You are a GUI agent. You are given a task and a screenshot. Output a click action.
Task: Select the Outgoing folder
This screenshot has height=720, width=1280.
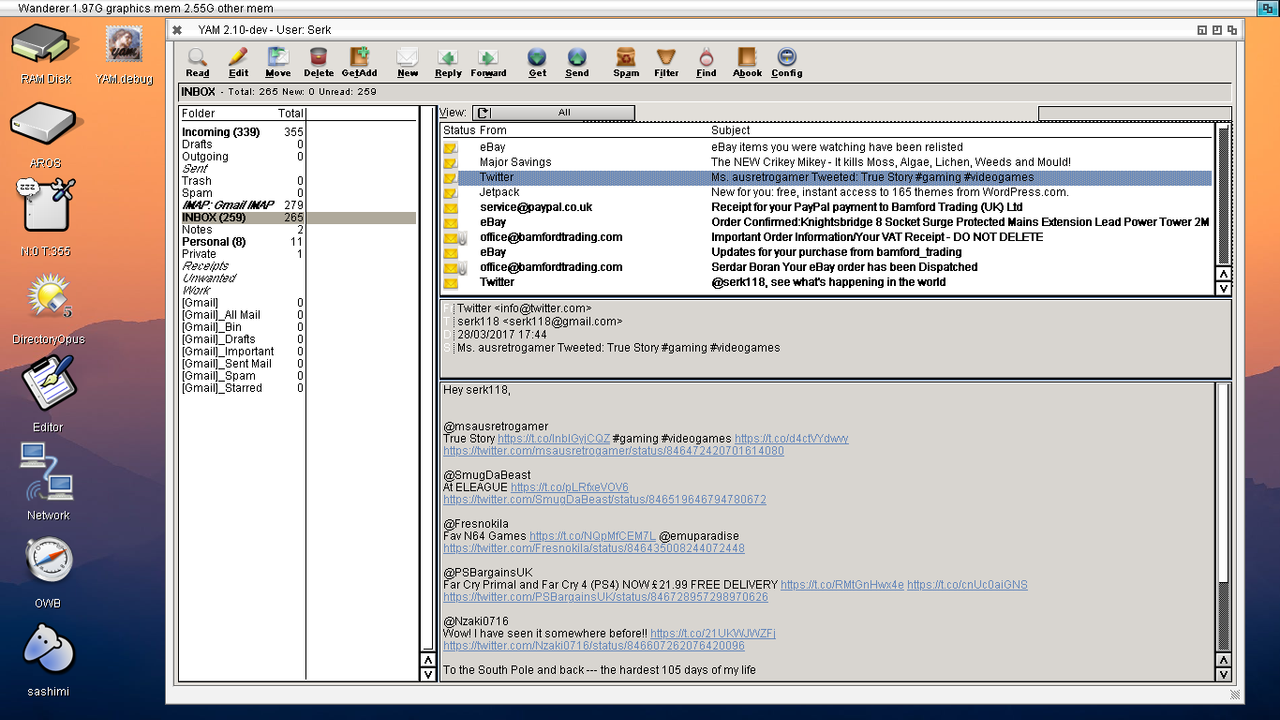click(x=243, y=156)
